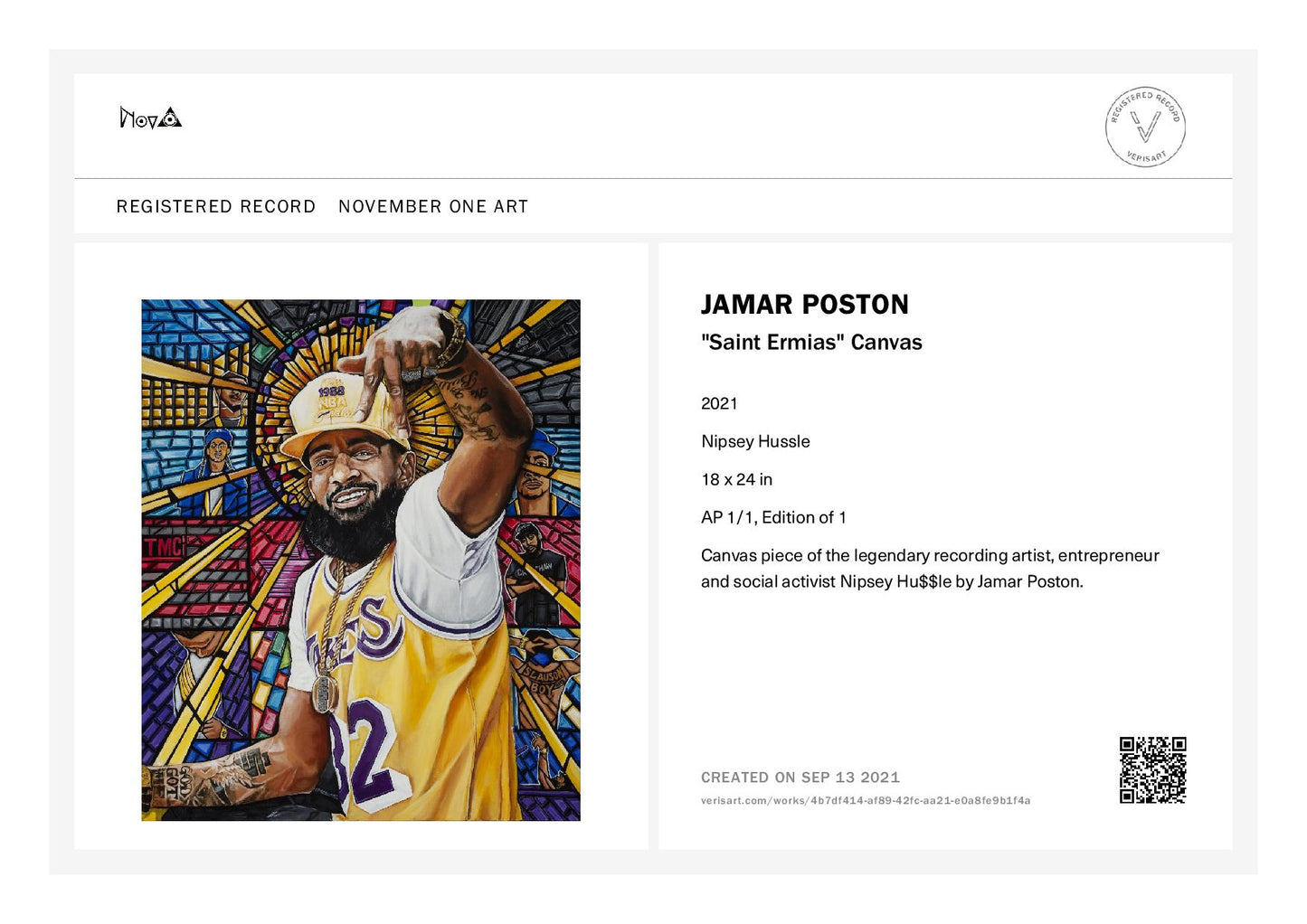The height and width of the screenshot is (924, 1307).
Task: Click the year 2021 under the title
Action: 719,404
